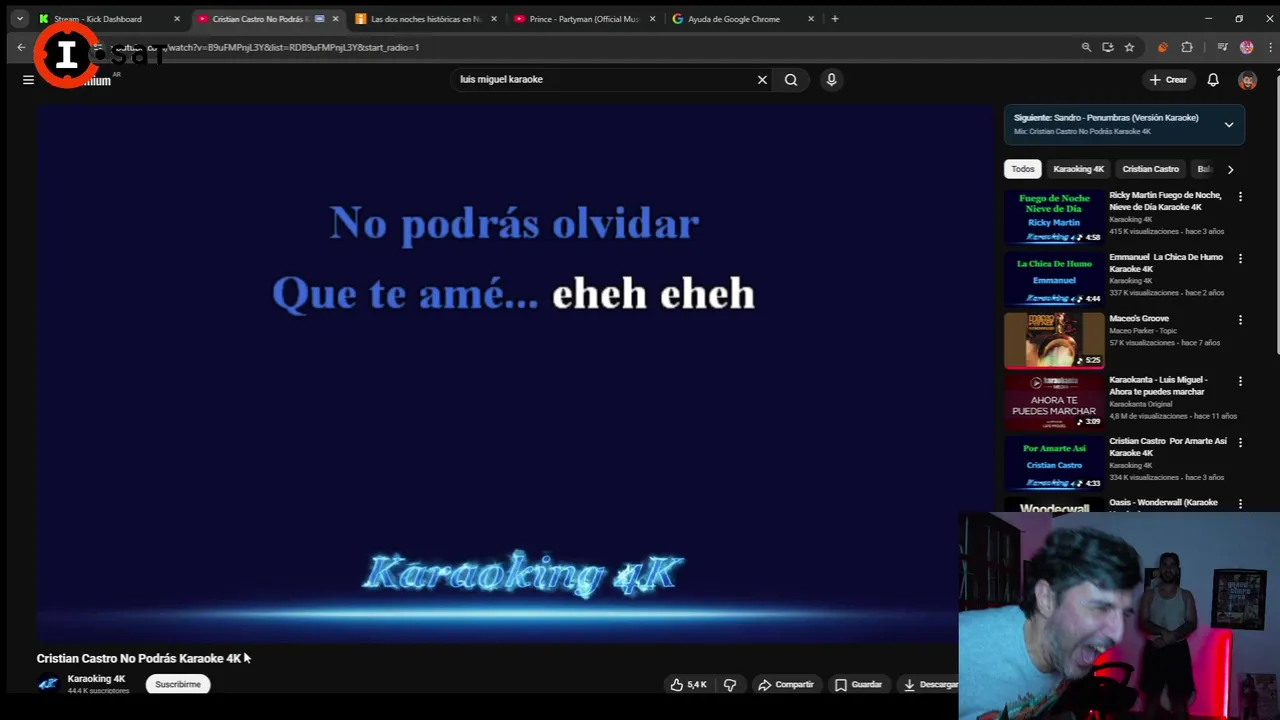This screenshot has width=1280, height=720.
Task: Subscribe to Karaoking 4K channel
Action: pyautogui.click(x=178, y=684)
